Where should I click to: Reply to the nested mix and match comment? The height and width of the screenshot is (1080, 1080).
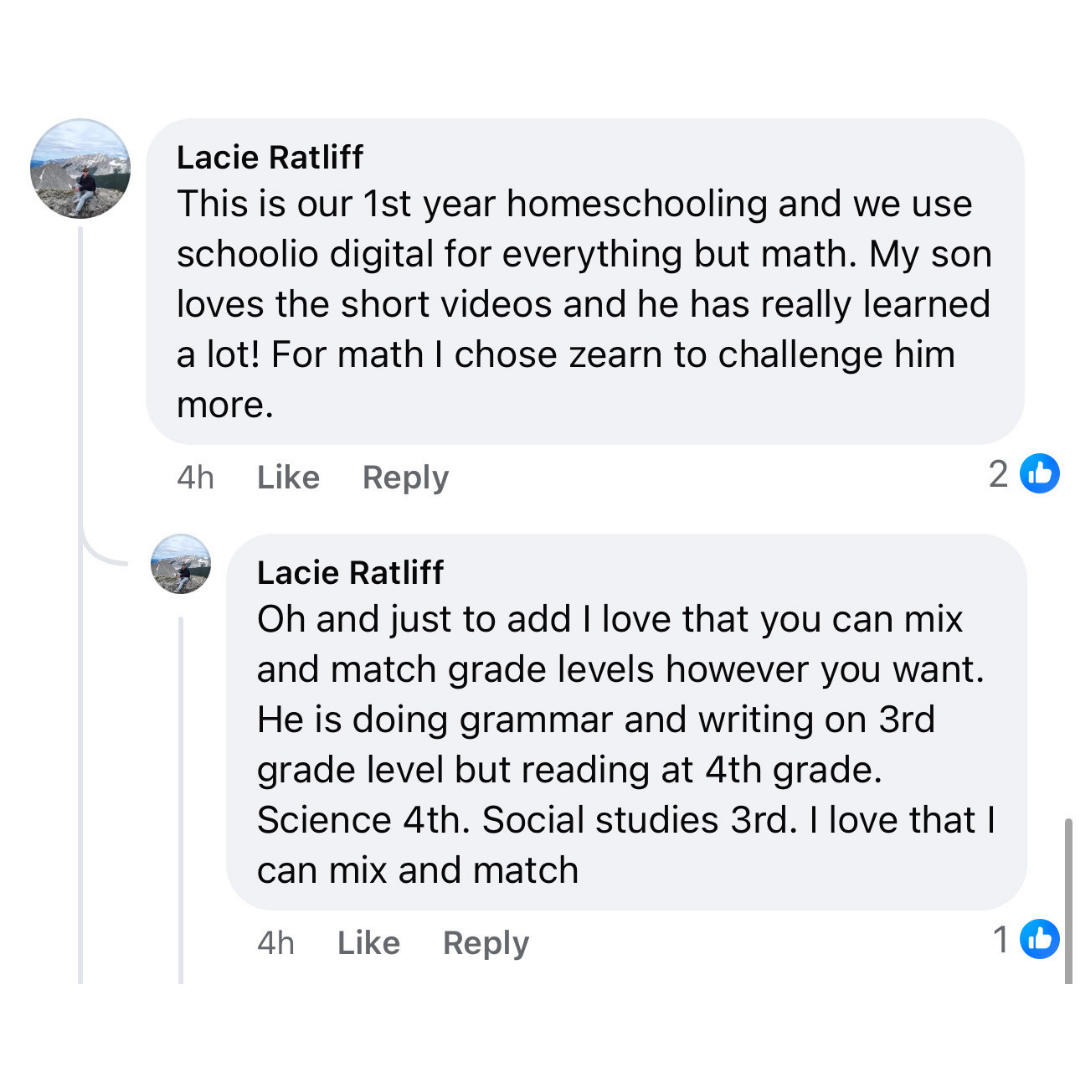click(x=485, y=943)
